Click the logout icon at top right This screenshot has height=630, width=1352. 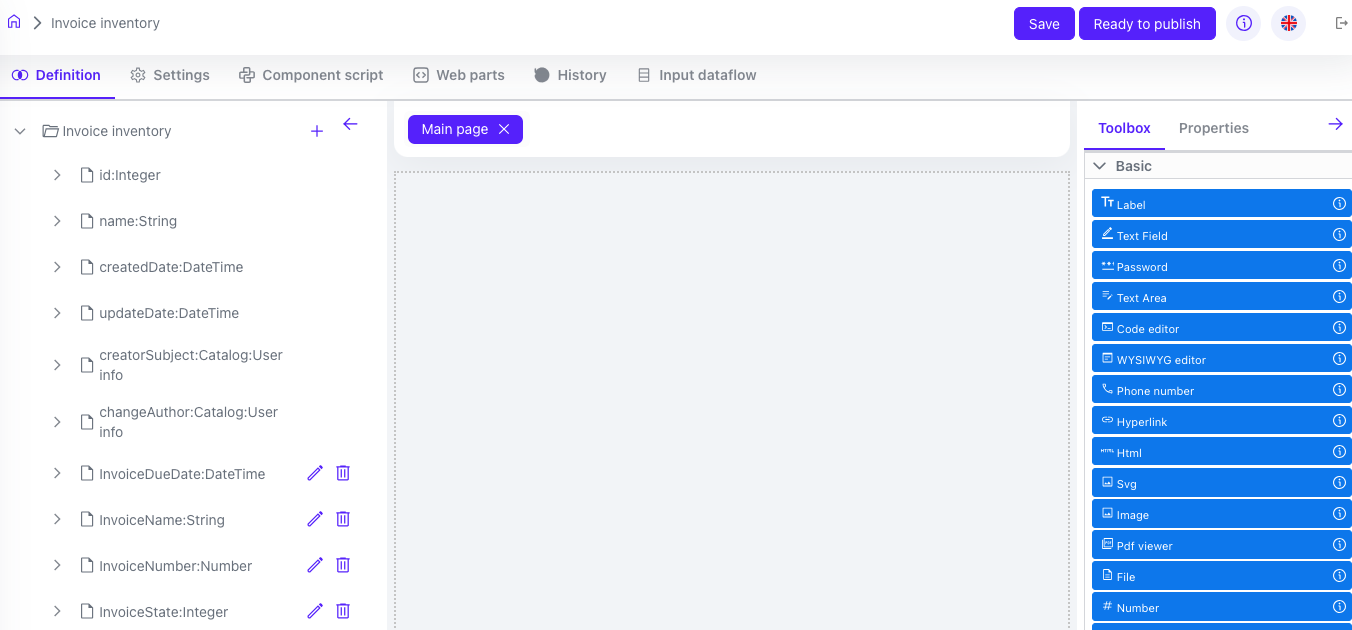point(1341,23)
